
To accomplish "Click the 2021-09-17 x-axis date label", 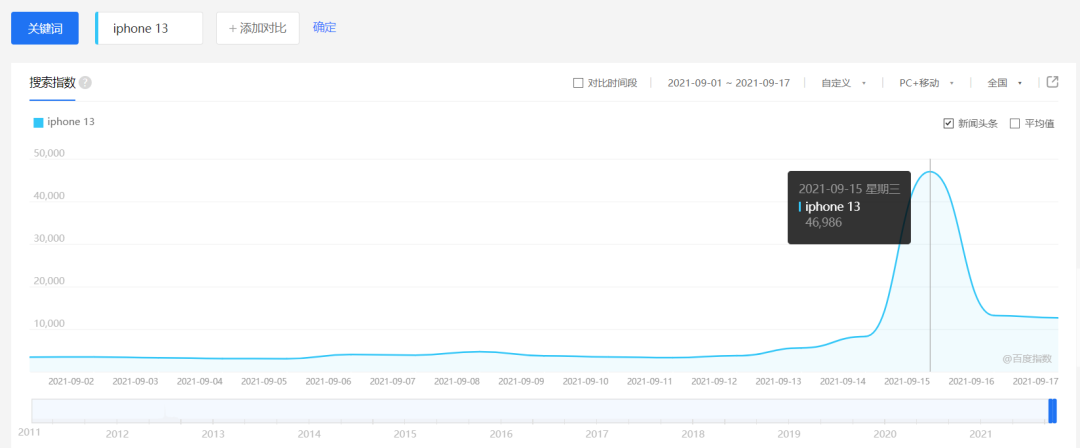I will point(1035,380).
